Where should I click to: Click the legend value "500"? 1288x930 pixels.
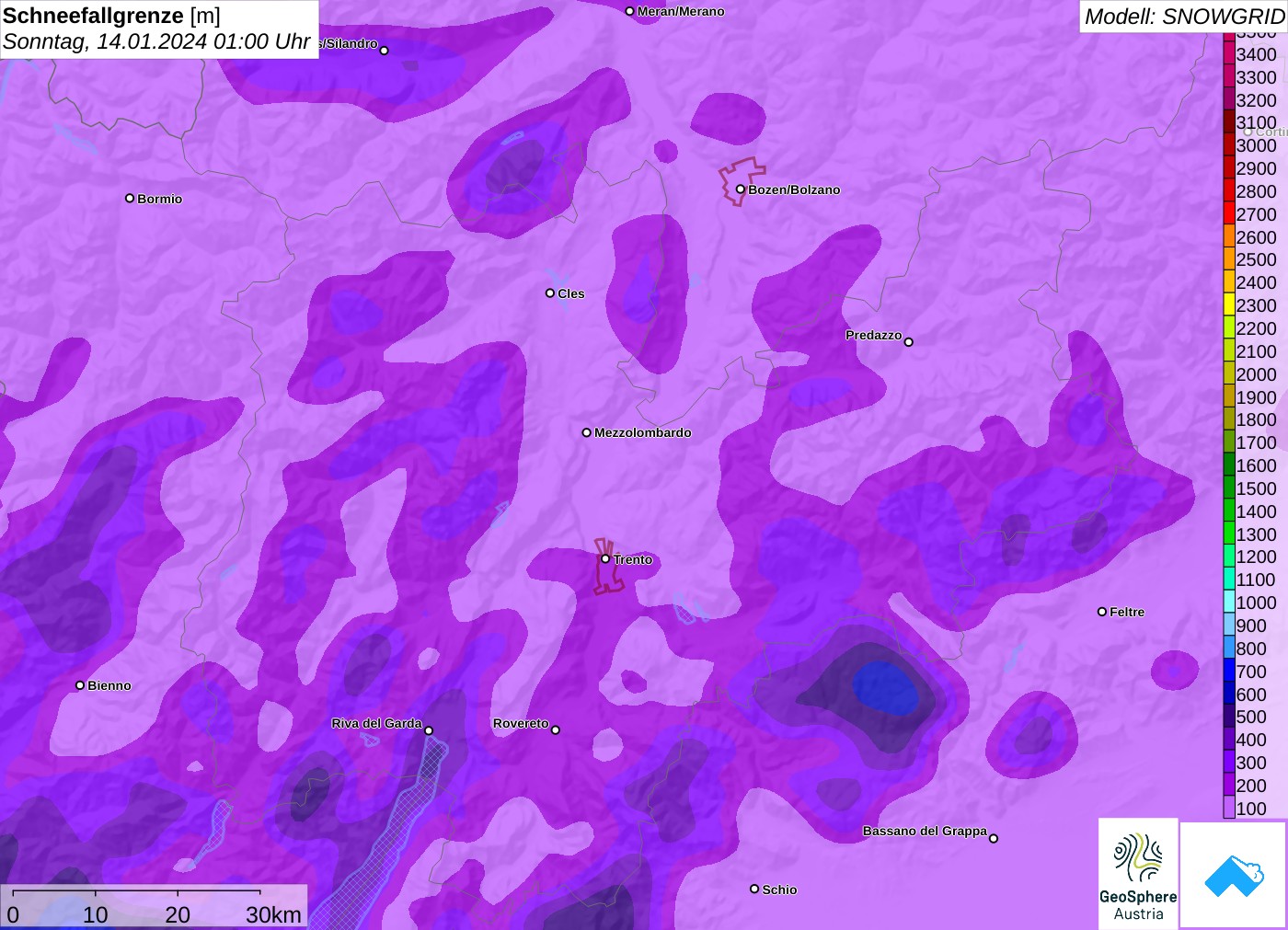[1251, 717]
